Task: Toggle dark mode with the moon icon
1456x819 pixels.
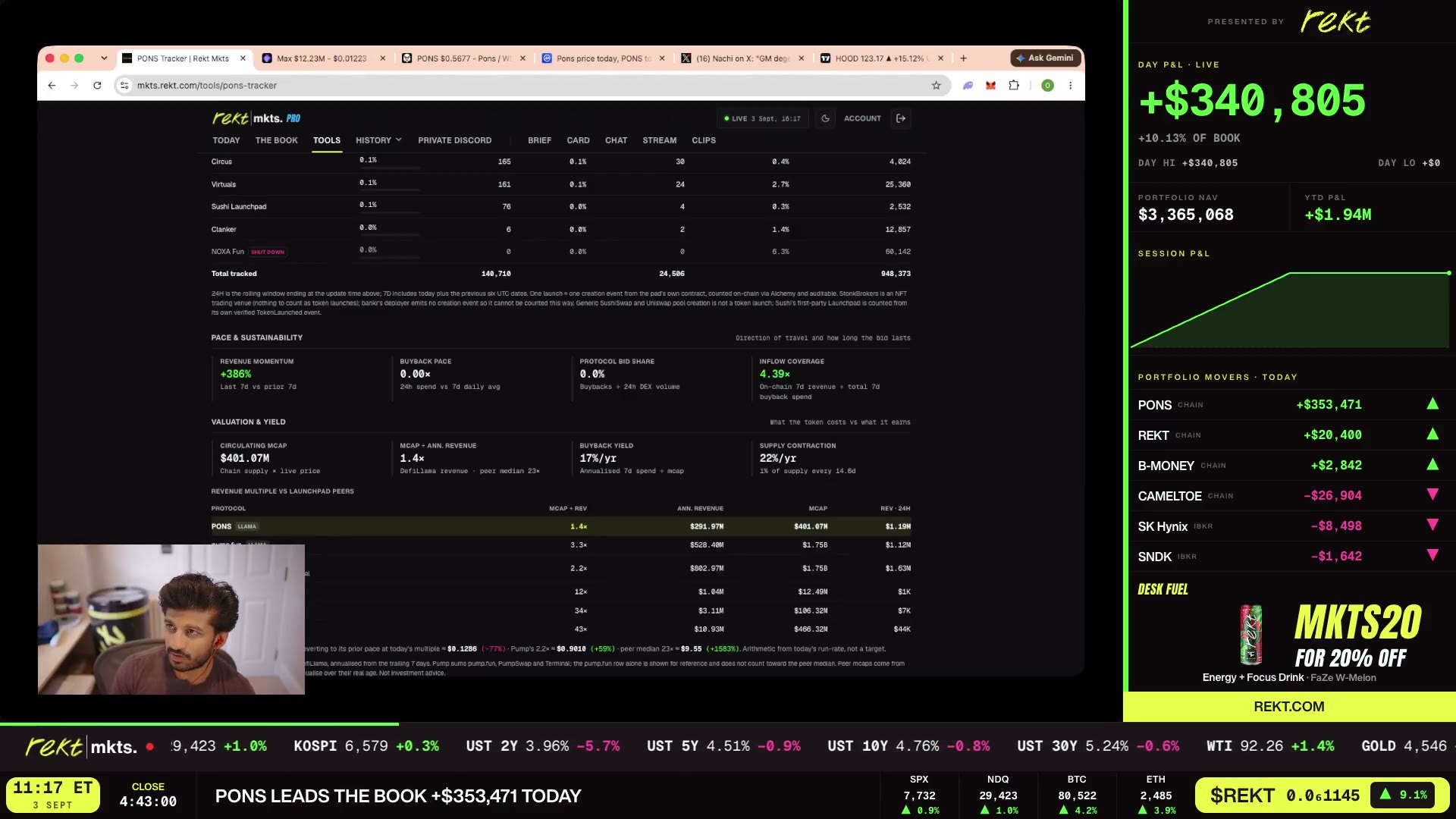Action: coord(825,118)
